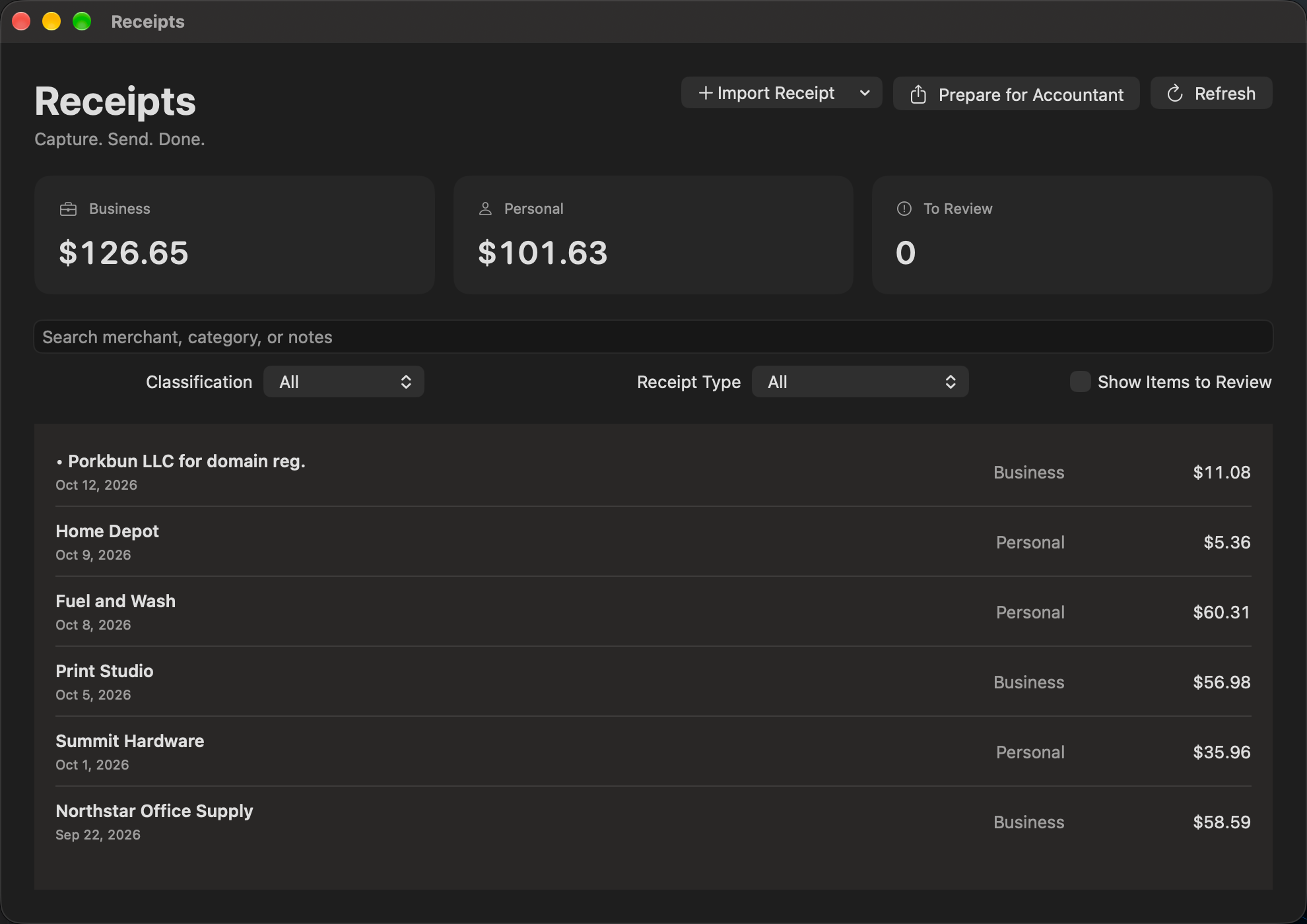Click the To Review count 0

point(906,253)
